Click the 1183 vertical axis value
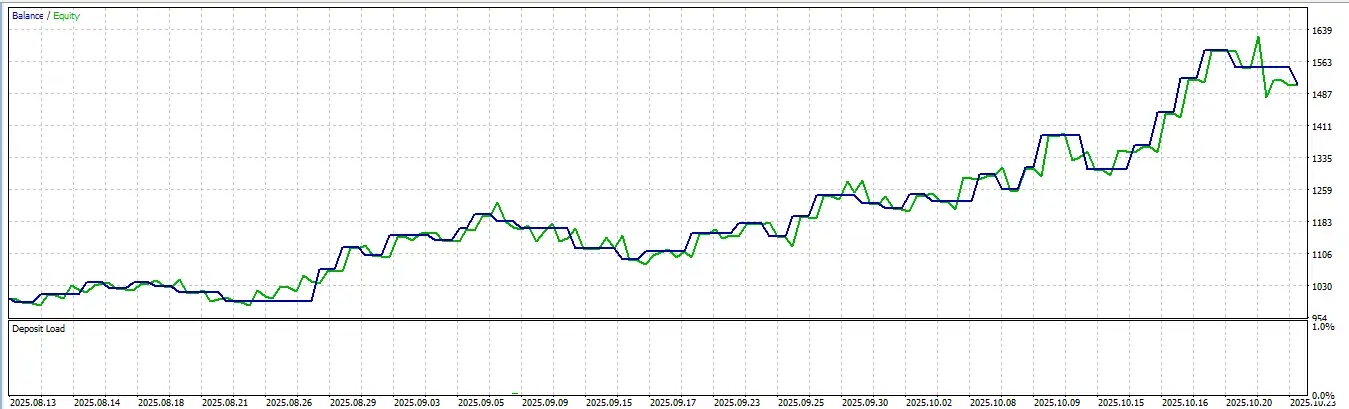The height and width of the screenshot is (409, 1349). (x=1324, y=223)
